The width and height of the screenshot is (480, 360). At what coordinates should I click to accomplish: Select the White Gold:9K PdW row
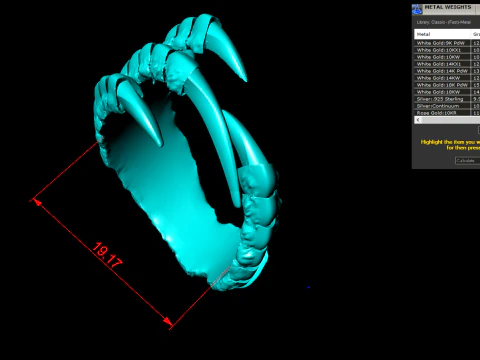447,43
